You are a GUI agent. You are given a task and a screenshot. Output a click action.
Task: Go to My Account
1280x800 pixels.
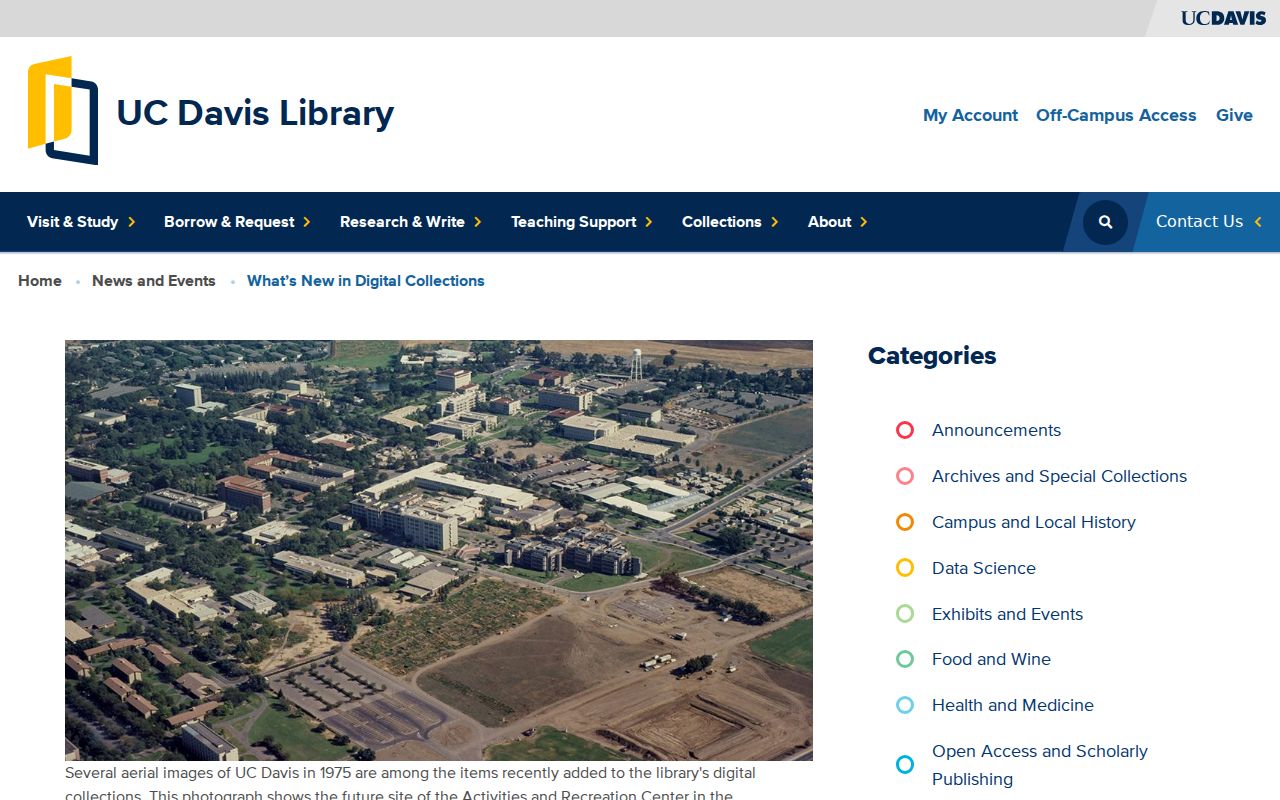[970, 115]
